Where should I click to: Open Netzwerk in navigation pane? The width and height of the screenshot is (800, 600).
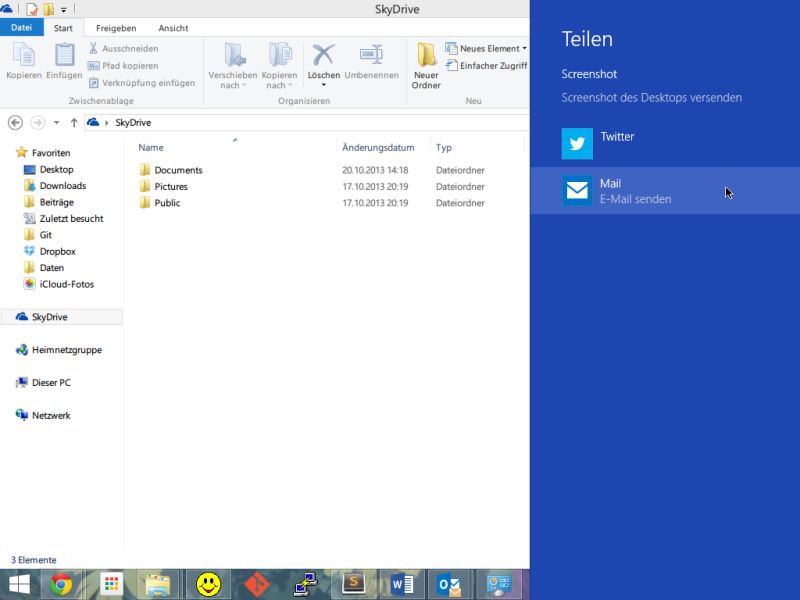pos(51,415)
